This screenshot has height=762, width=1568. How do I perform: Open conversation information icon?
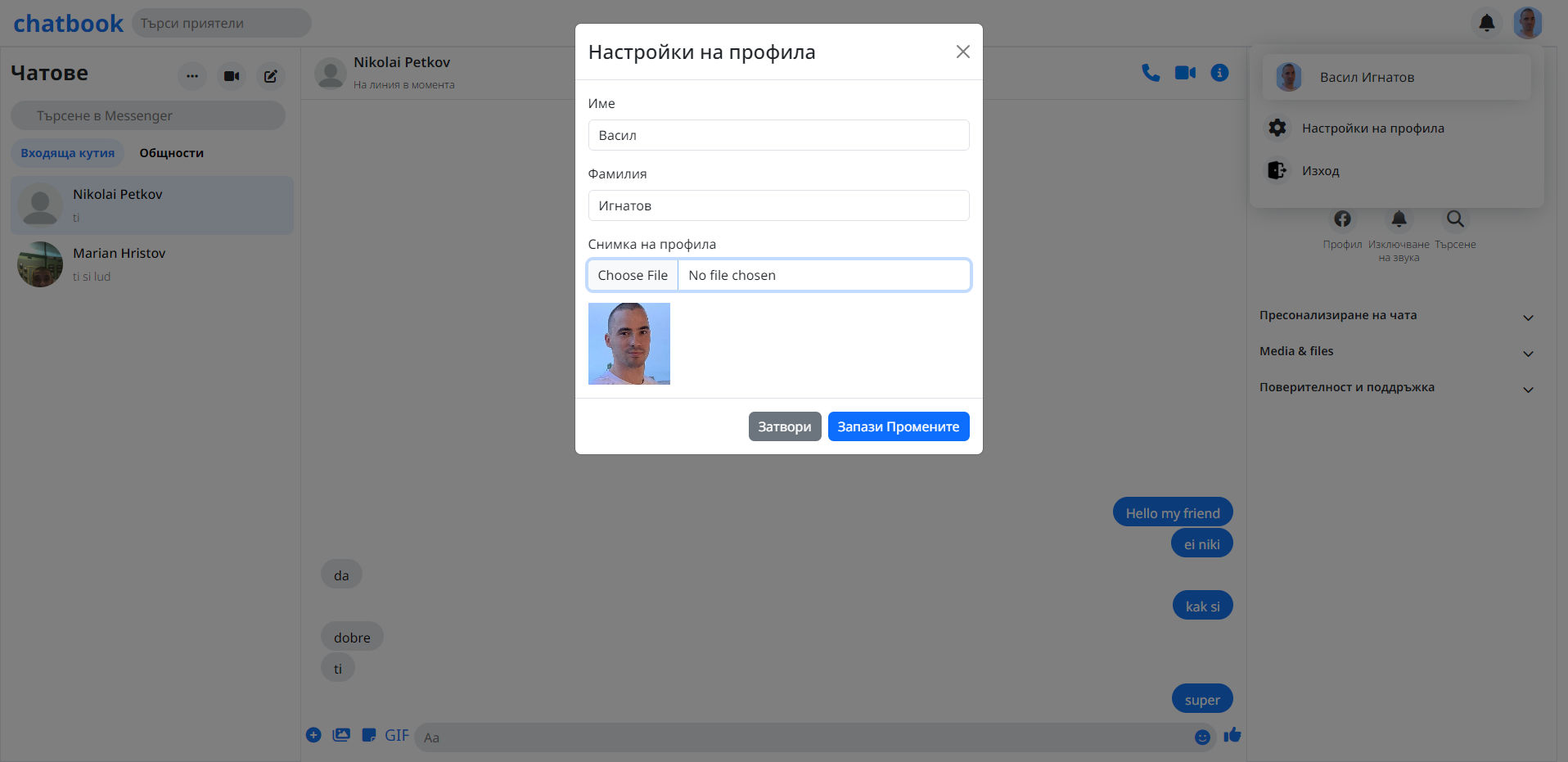[x=1220, y=72]
